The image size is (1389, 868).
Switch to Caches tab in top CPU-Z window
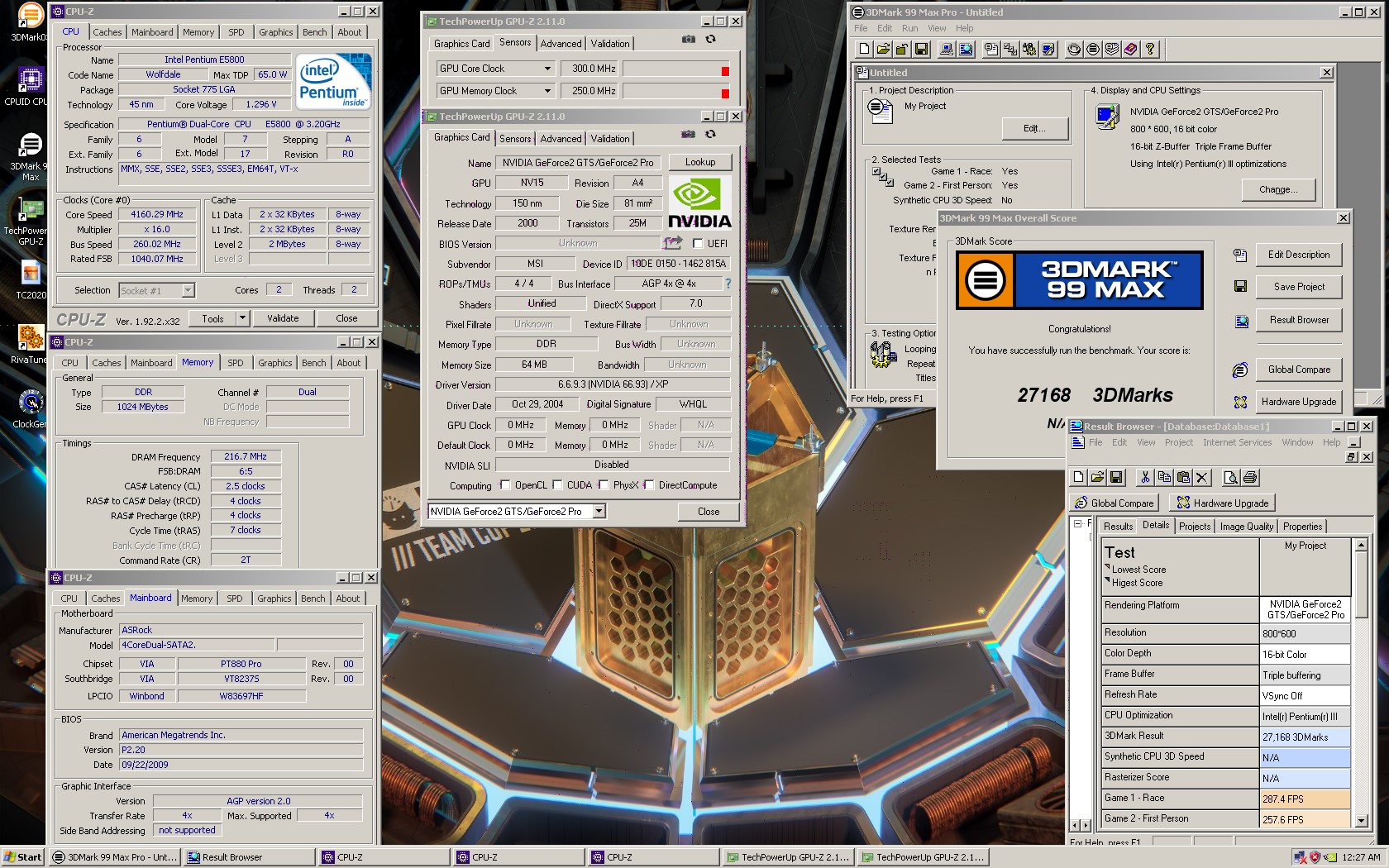107,32
